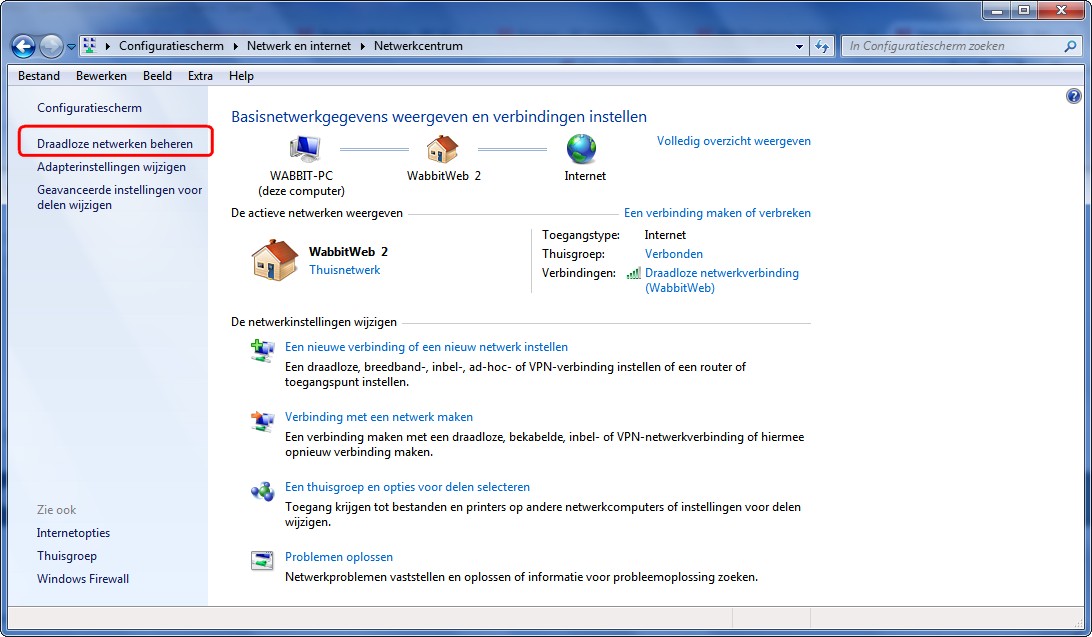Open 'Verbinding met een netwerk maken'
The height and width of the screenshot is (637, 1092).
pos(379,417)
